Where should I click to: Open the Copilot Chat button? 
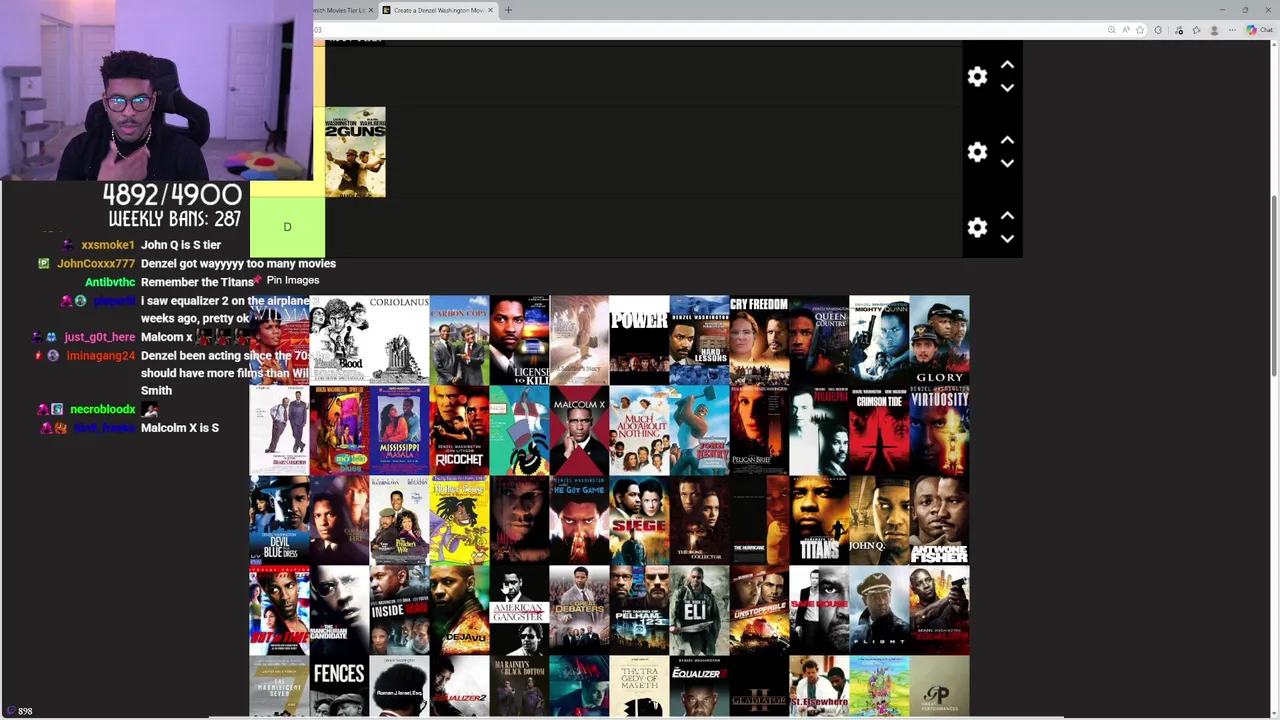pos(1258,30)
